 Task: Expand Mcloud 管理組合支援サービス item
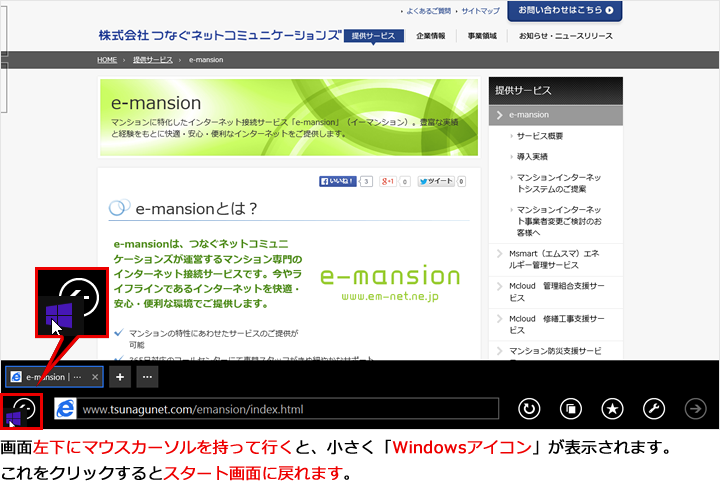pyautogui.click(x=556, y=292)
